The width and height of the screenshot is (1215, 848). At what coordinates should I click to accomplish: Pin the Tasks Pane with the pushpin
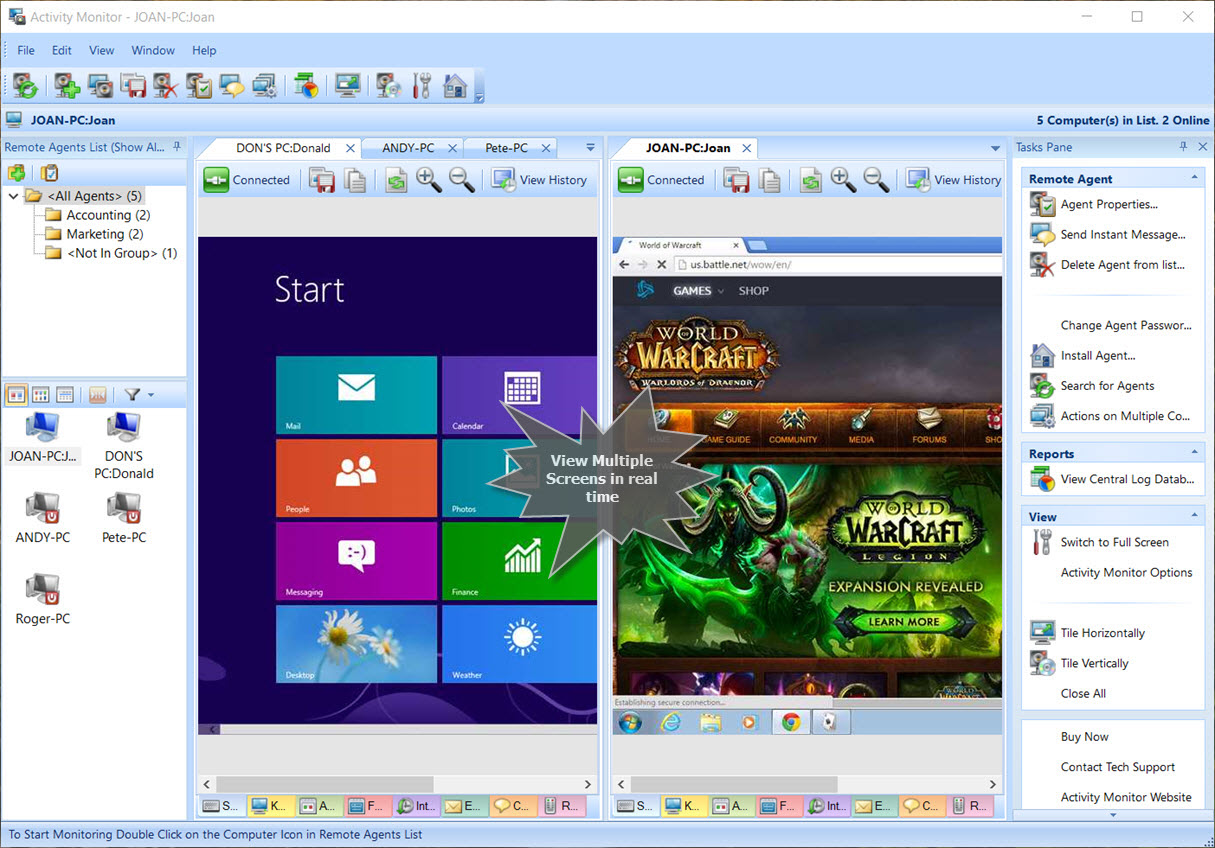pyautogui.click(x=1183, y=147)
